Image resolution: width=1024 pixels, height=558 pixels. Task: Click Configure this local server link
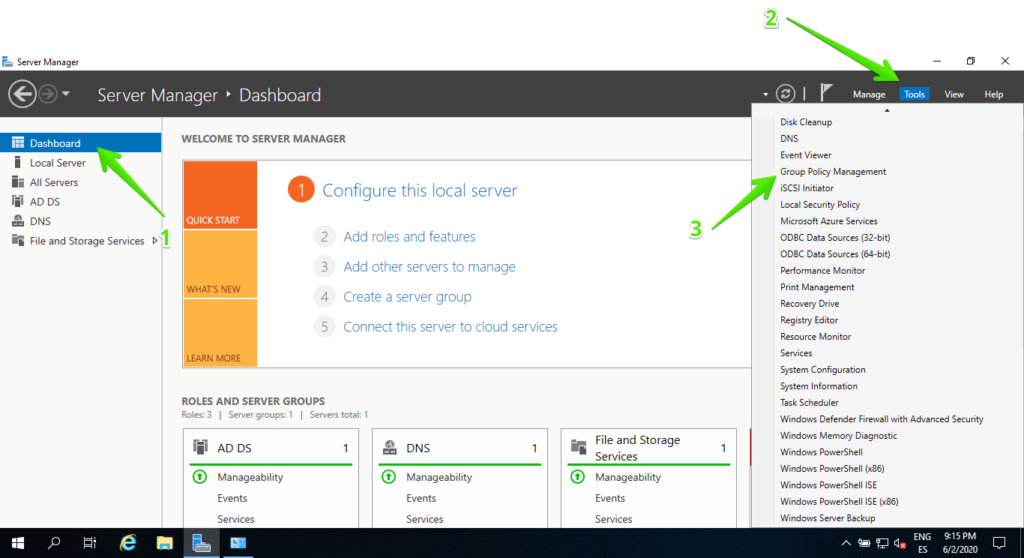pos(419,190)
